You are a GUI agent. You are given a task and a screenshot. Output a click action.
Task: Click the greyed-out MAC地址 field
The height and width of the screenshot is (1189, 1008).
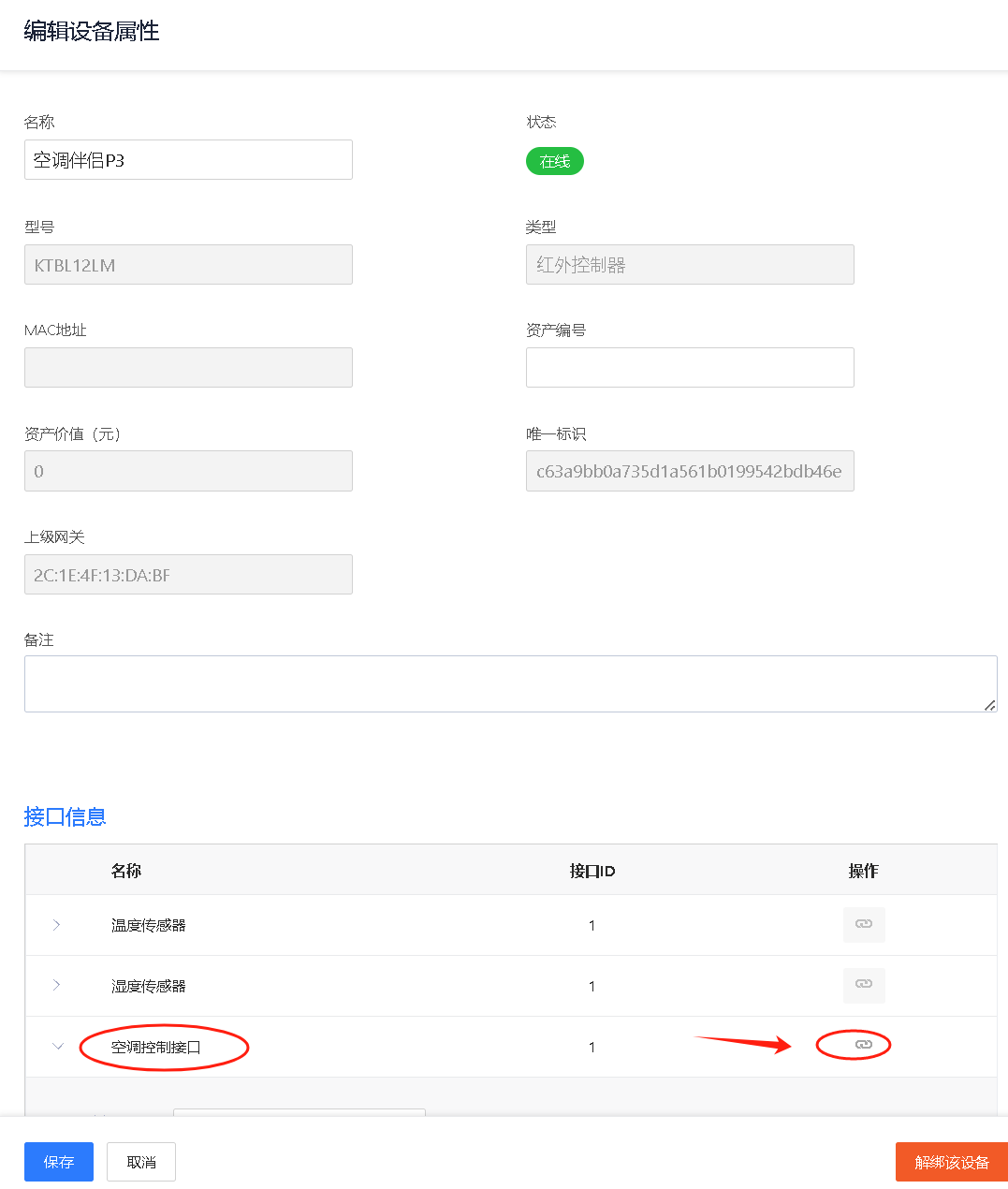188,367
